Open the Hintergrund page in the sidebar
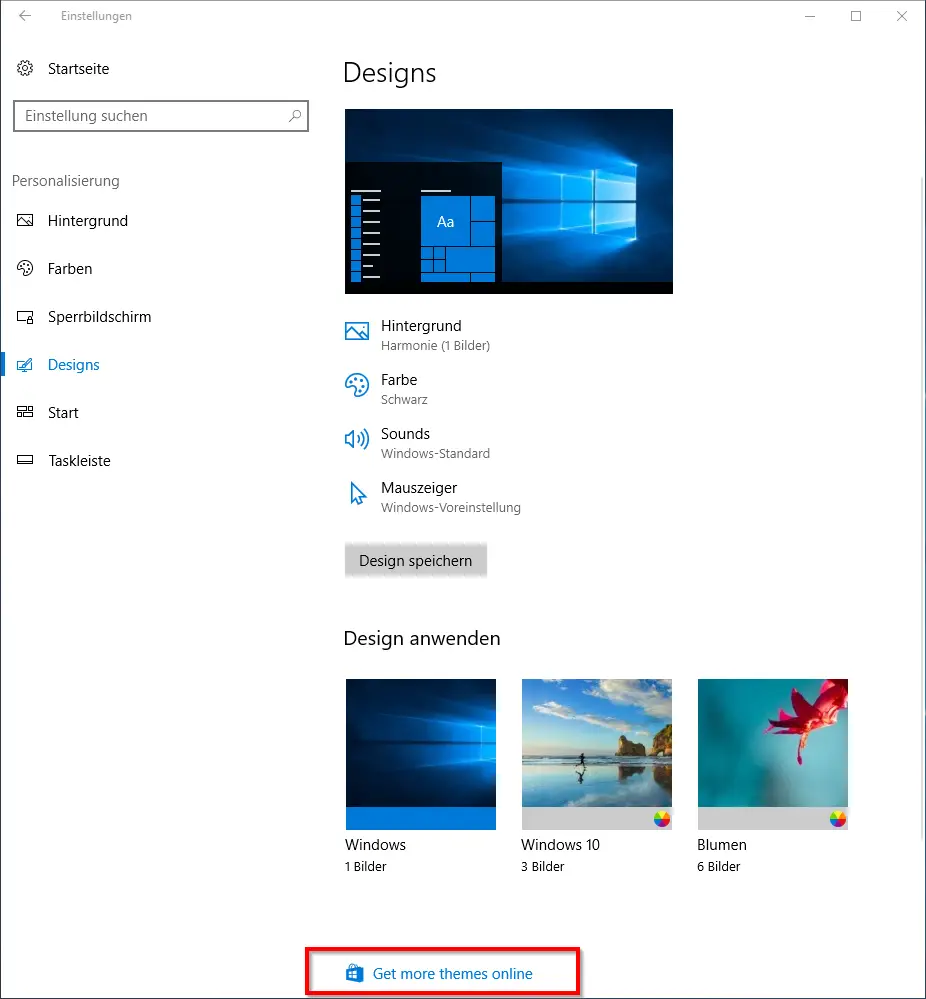 pos(88,220)
